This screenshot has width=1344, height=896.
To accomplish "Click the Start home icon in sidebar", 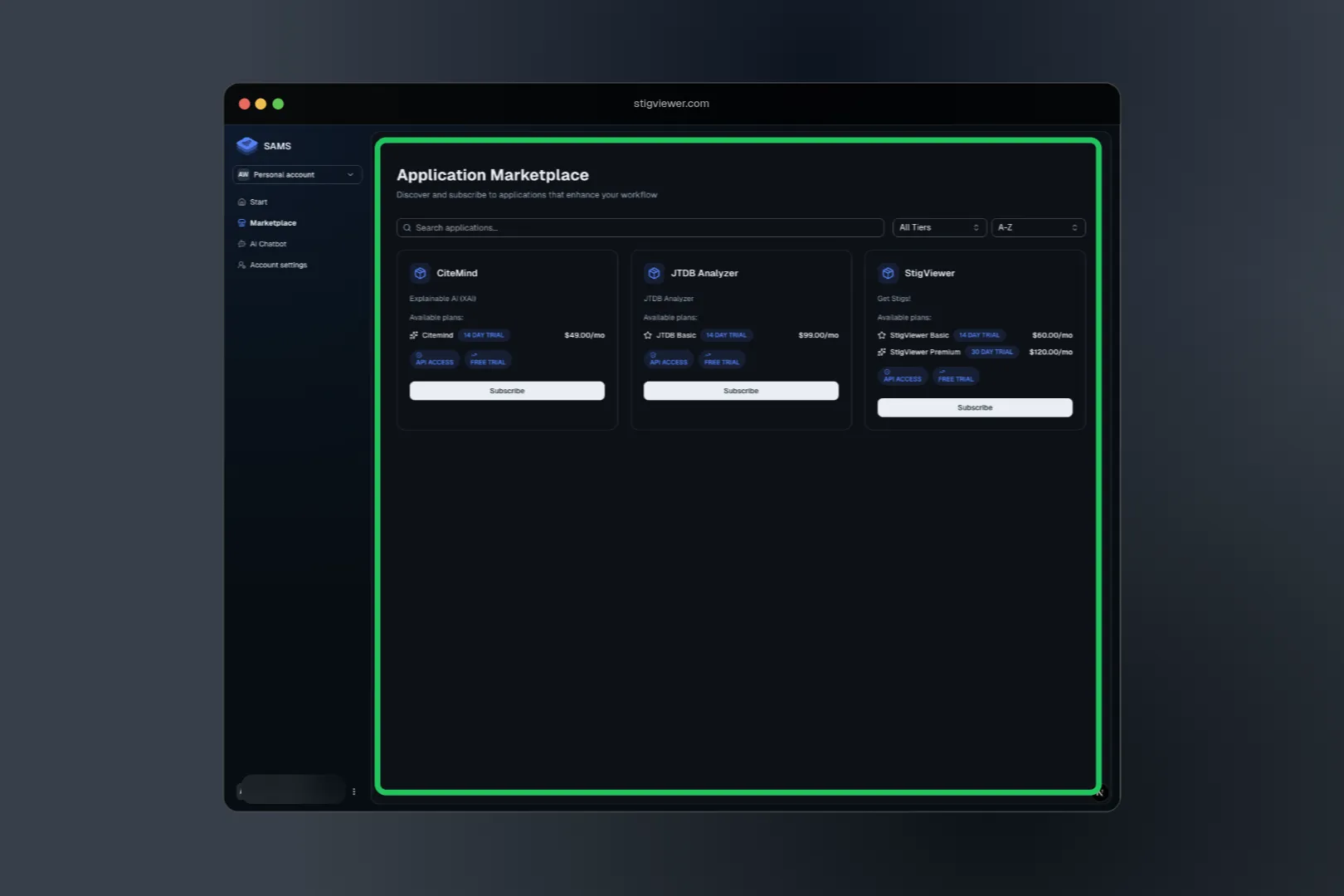I will tap(241, 202).
